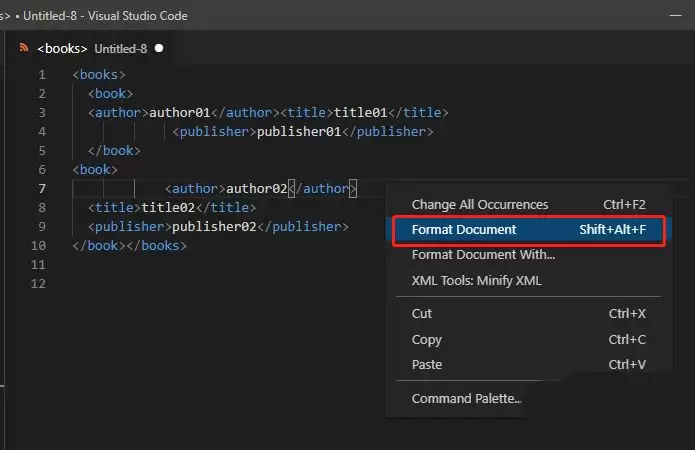Click the author01 text on line 3
Viewport: 695px width, 450px height.
pos(183,113)
